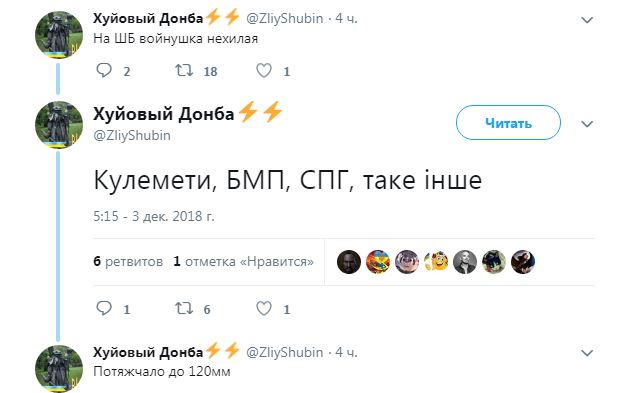Click the main tweet author's profile avatar
Image resolution: width=631 pixels, height=393 pixels.
pyautogui.click(x=59, y=125)
